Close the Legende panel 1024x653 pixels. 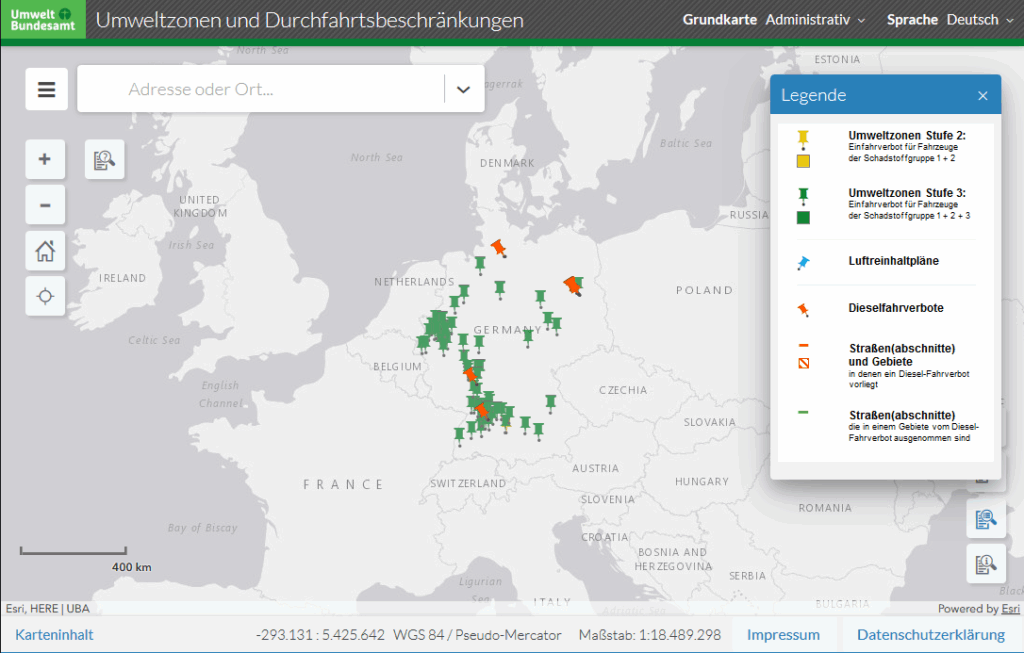click(982, 96)
